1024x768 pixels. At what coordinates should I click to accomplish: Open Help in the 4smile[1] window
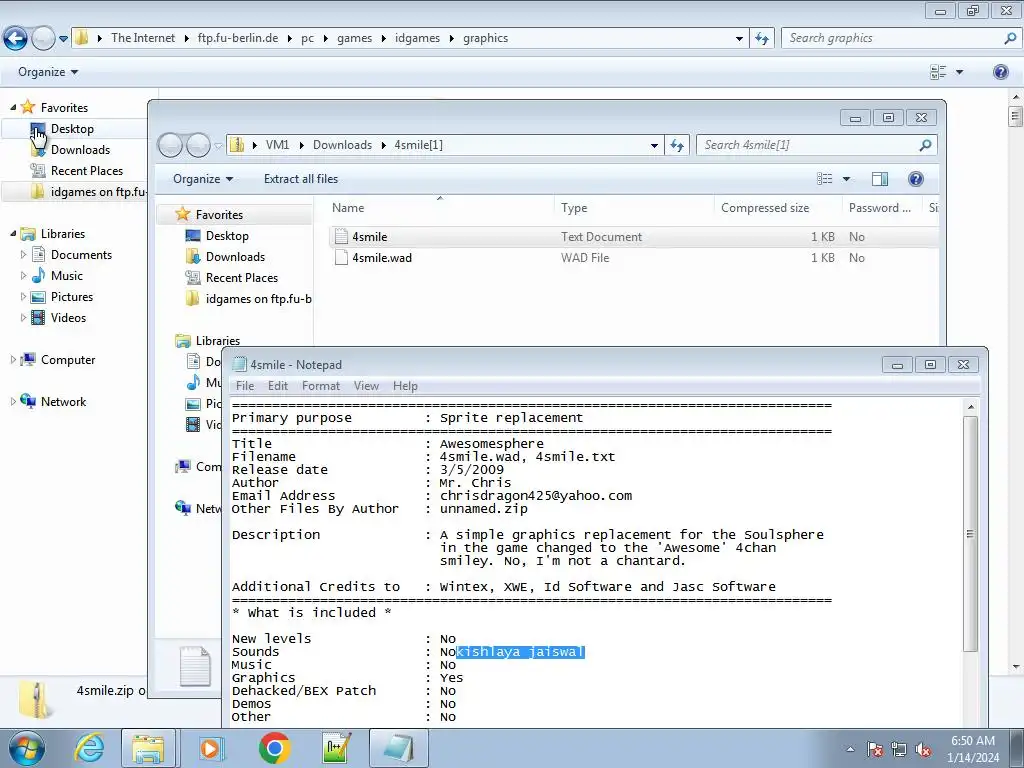pos(916,179)
